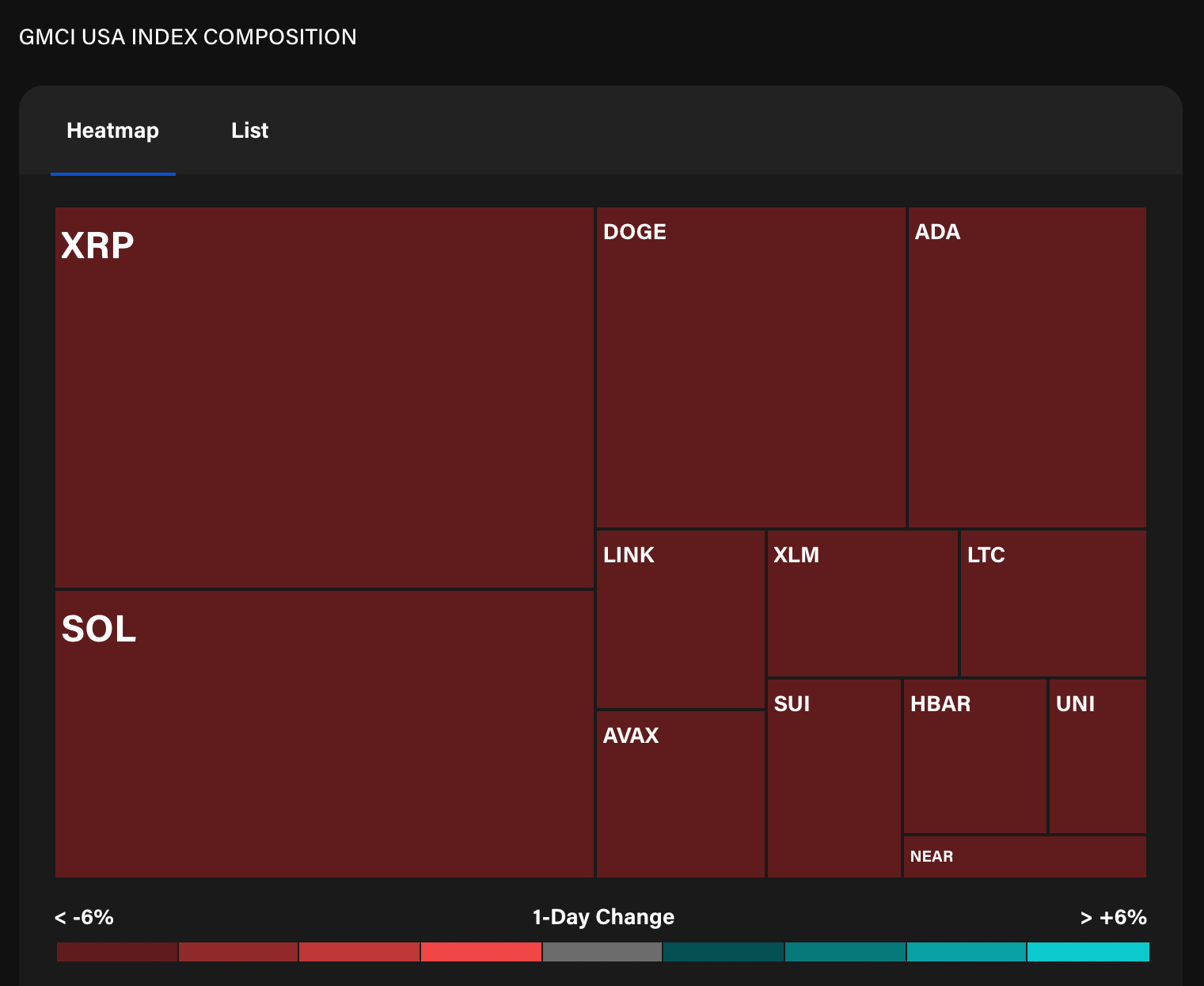Select the LTC heatmap tile
The height and width of the screenshot is (986, 1204).
pyautogui.click(x=1053, y=603)
